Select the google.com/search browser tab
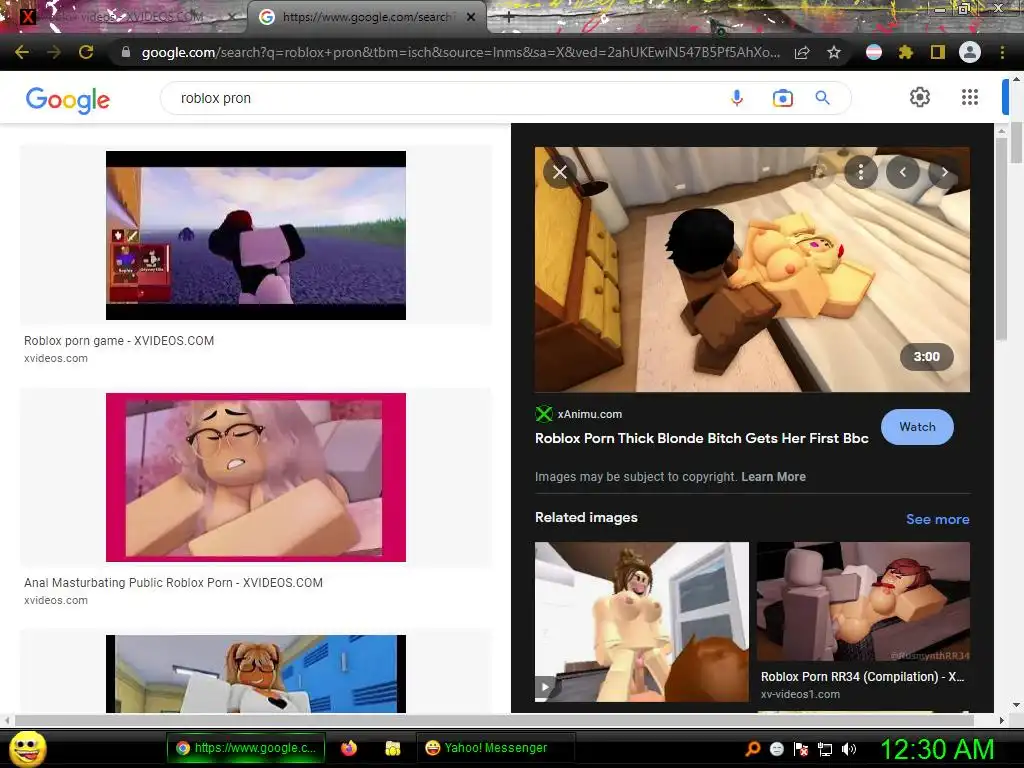The image size is (1024, 768). coord(366,17)
